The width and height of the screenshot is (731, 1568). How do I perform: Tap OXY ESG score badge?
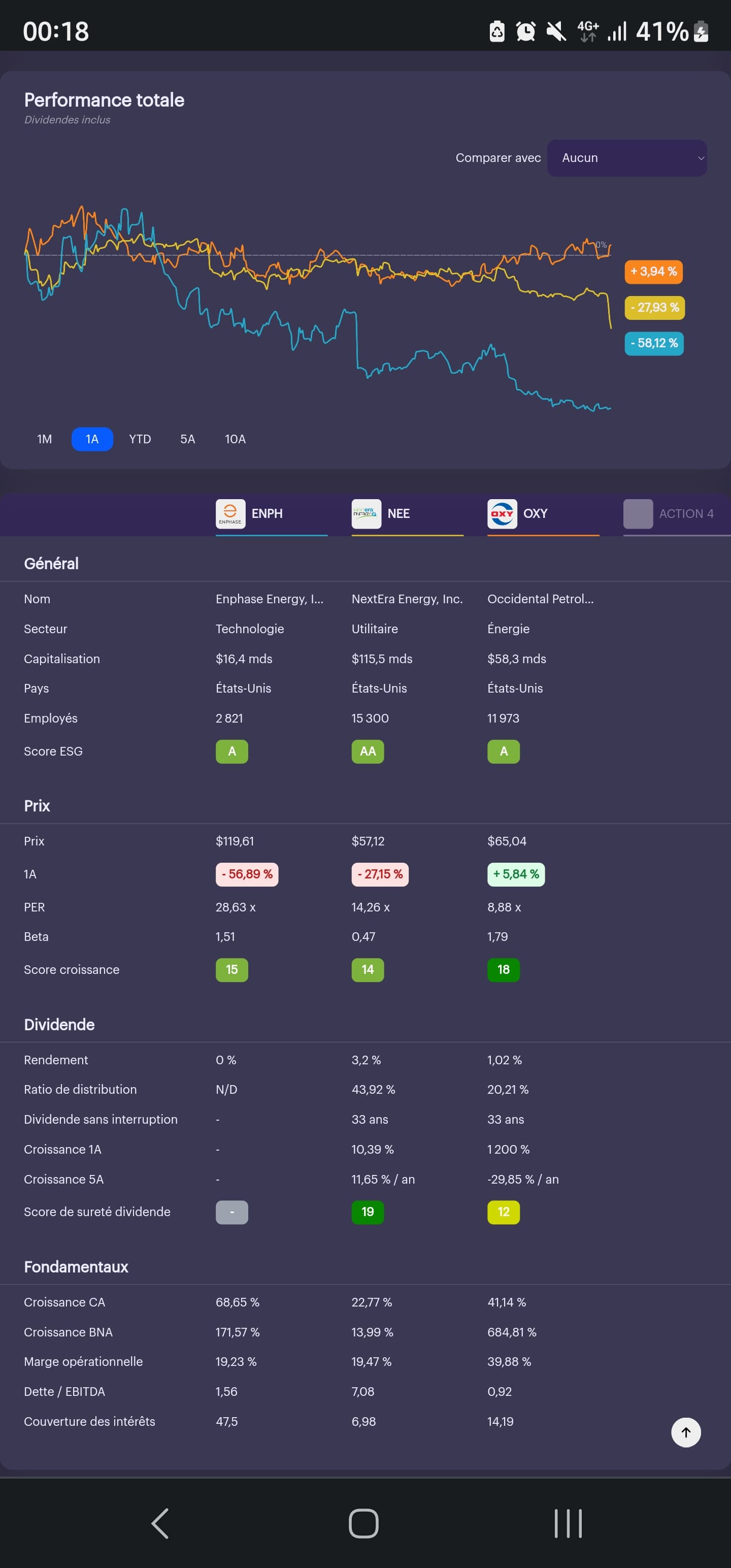tap(504, 751)
